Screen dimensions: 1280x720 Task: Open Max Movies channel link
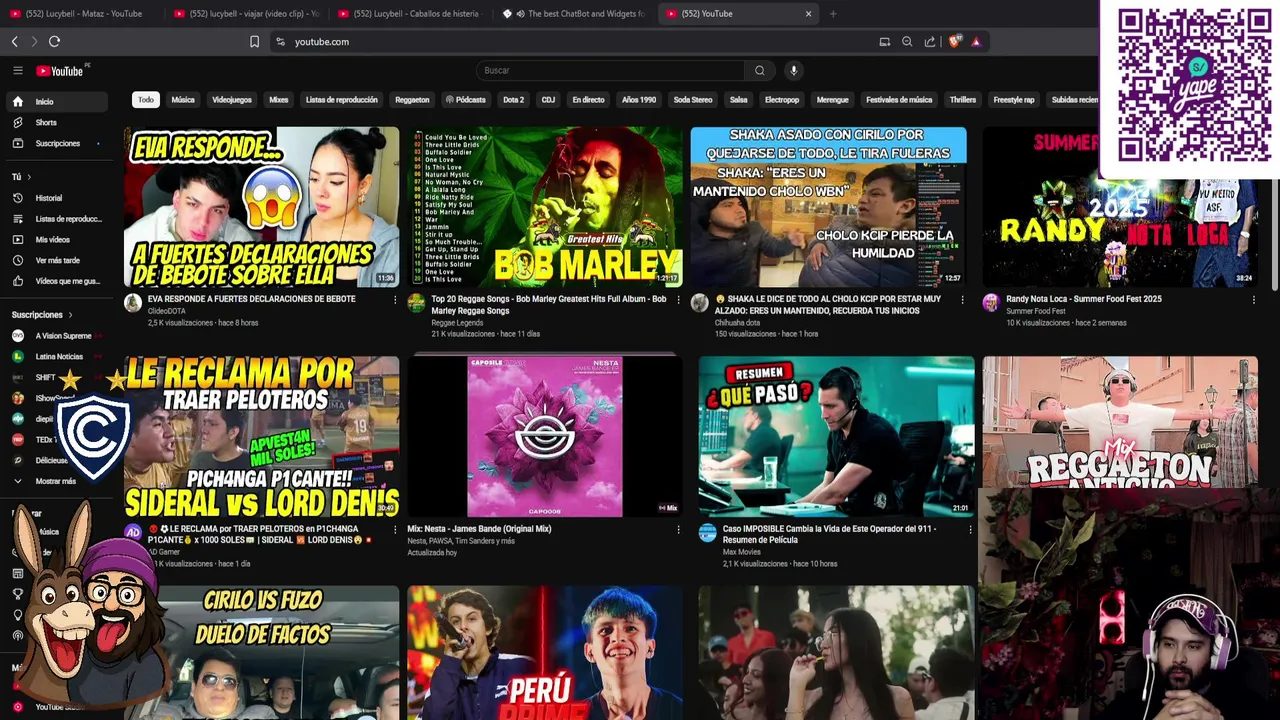pos(742,552)
